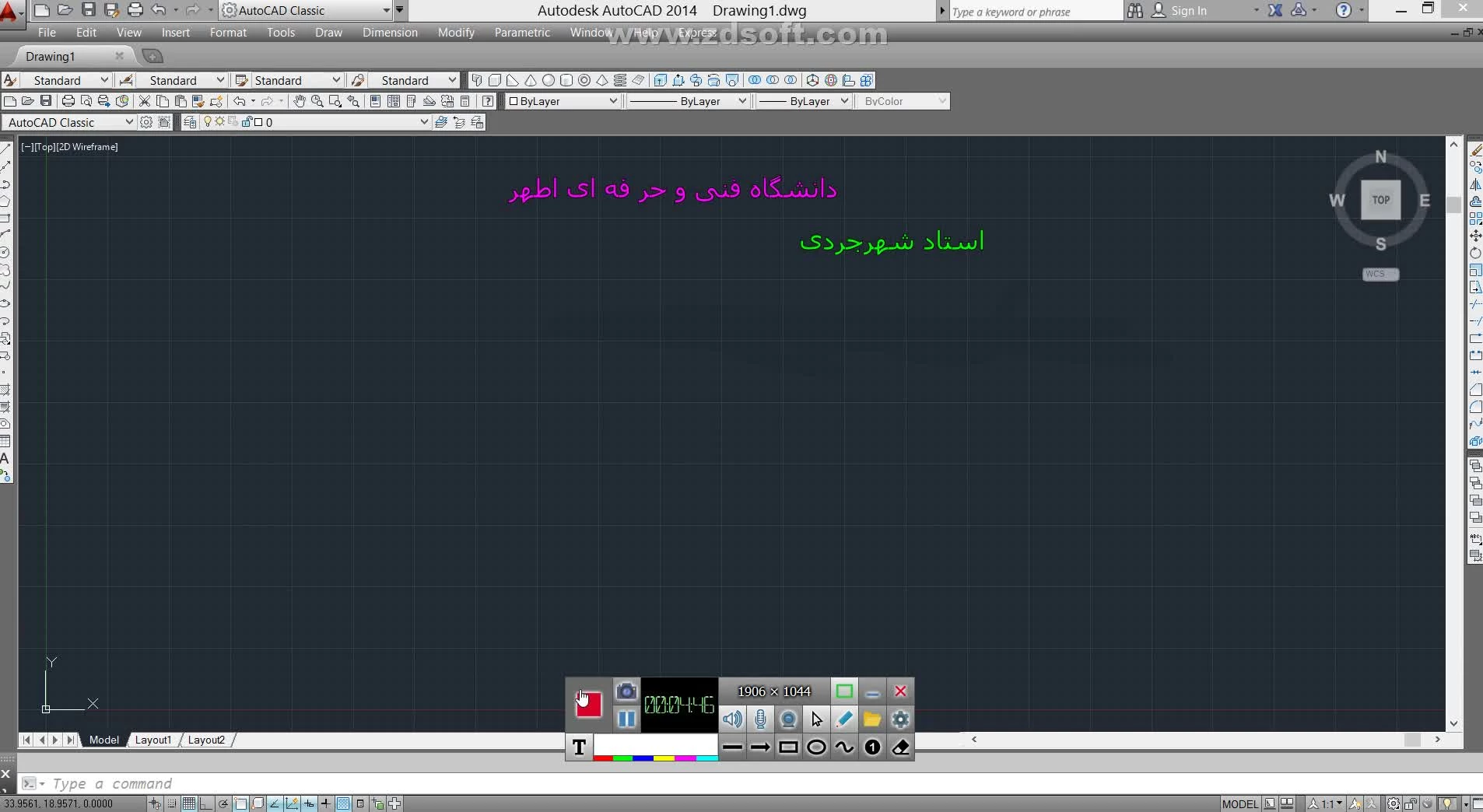Click the Workspace Settings gear icon
Screen dimensions: 1483x812
pyautogui.click(x=146, y=122)
